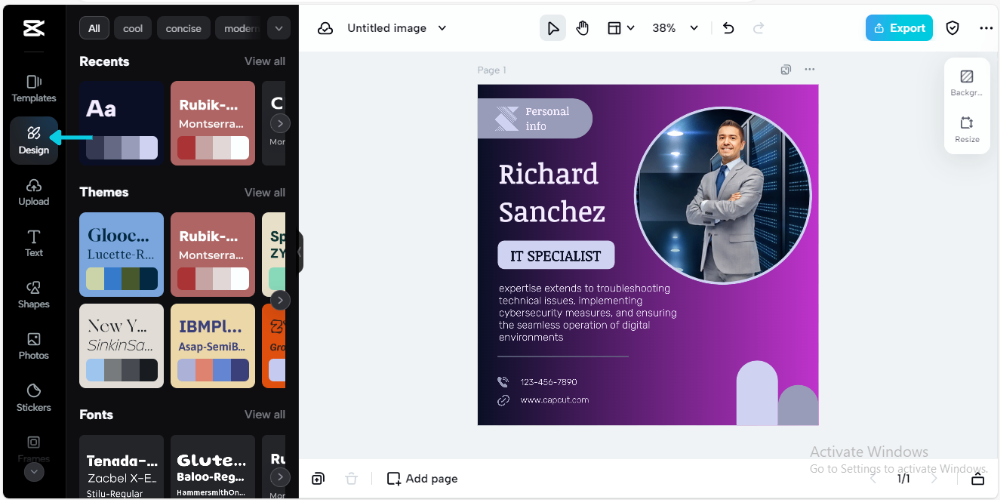The image size is (1000, 500).
Task: Open the layers panel icon at bottom right
Action: point(978,479)
